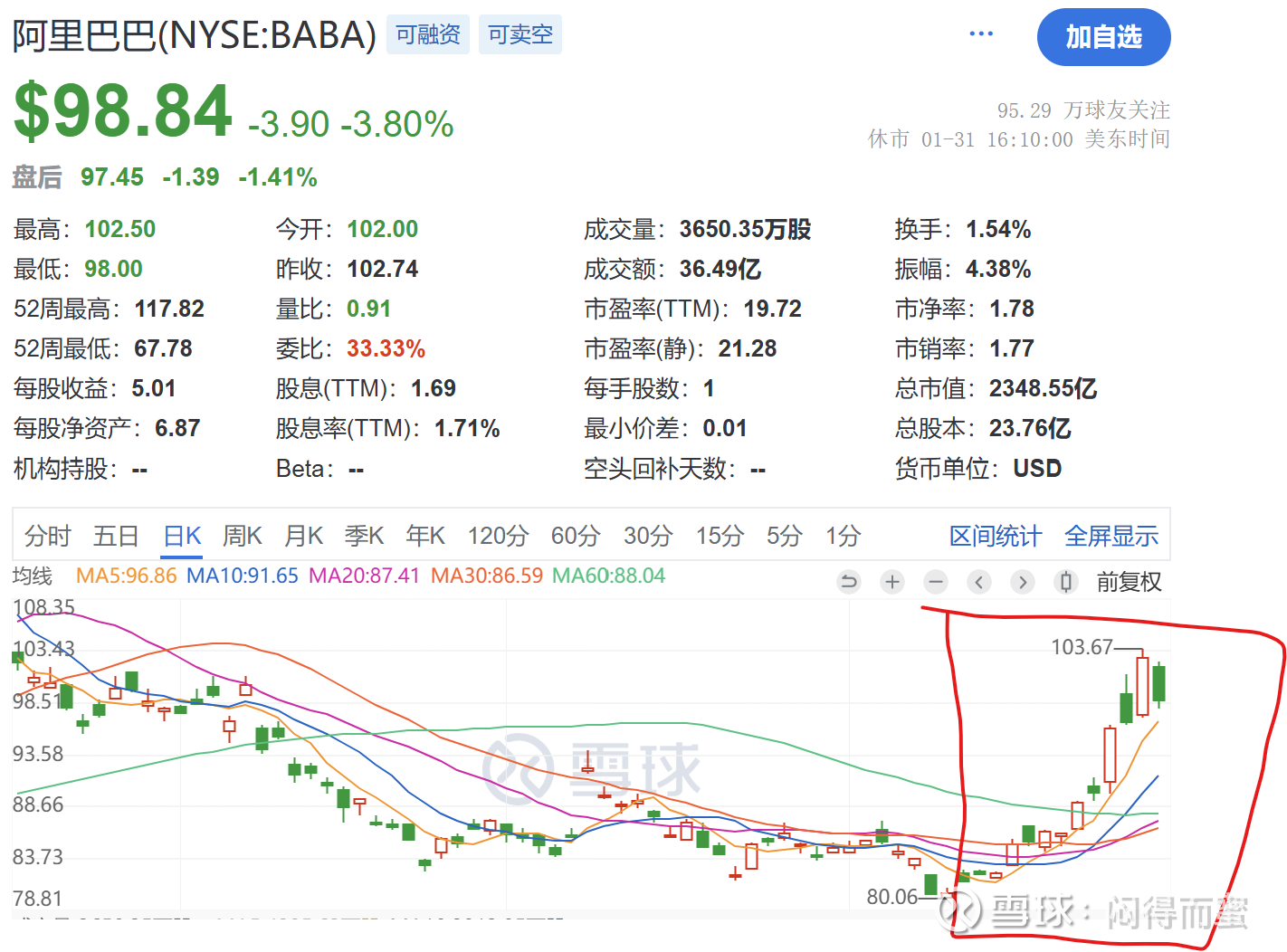Click the 可融资 tag
The image size is (1287, 952).
coord(428,34)
